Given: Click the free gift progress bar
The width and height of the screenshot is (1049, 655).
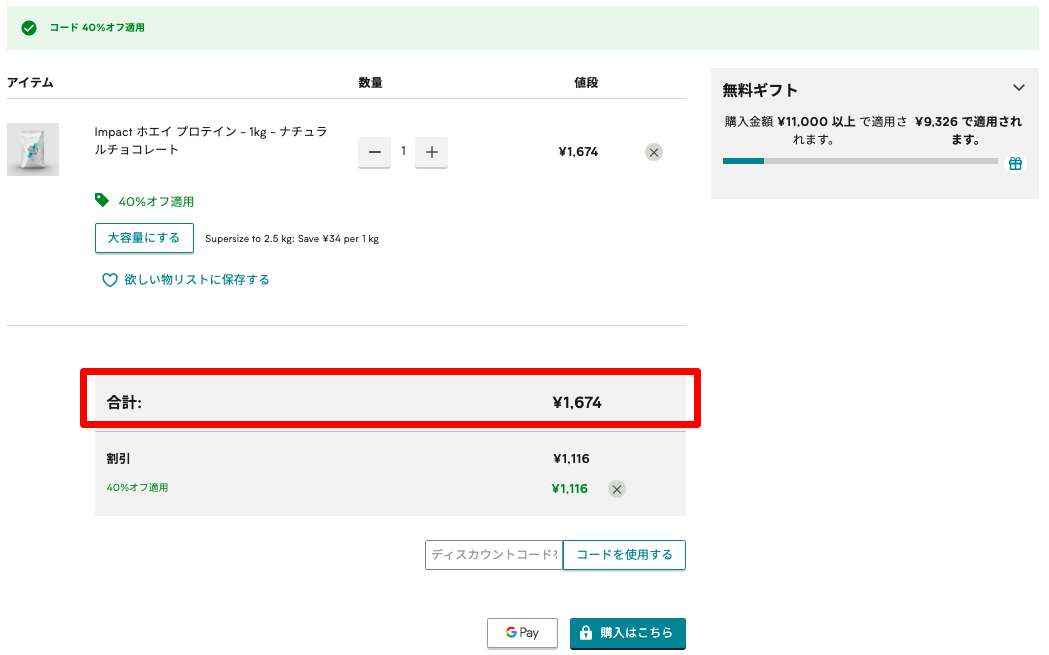Looking at the screenshot, I should tap(860, 161).
